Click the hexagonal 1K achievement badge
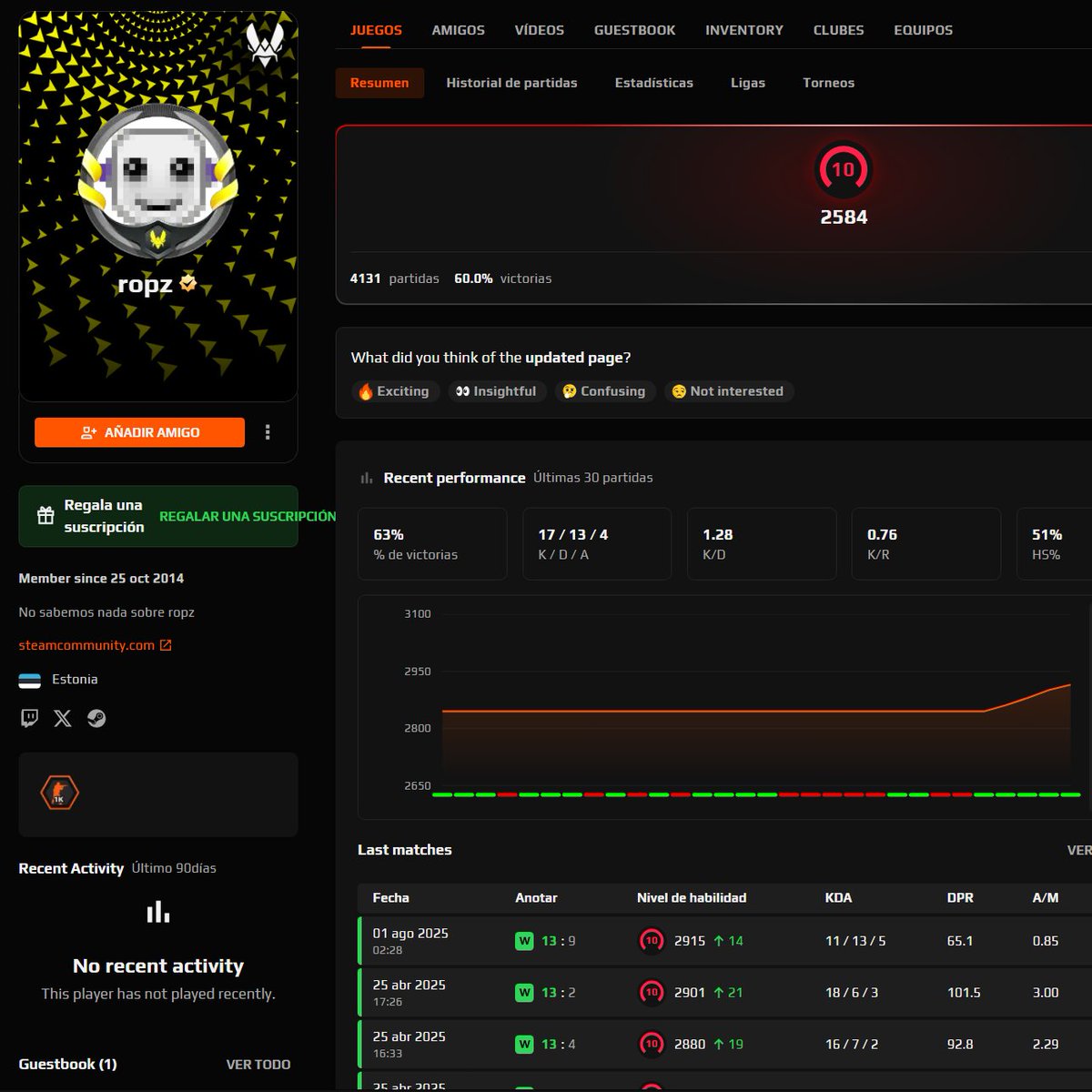The width and height of the screenshot is (1092, 1092). tap(59, 794)
